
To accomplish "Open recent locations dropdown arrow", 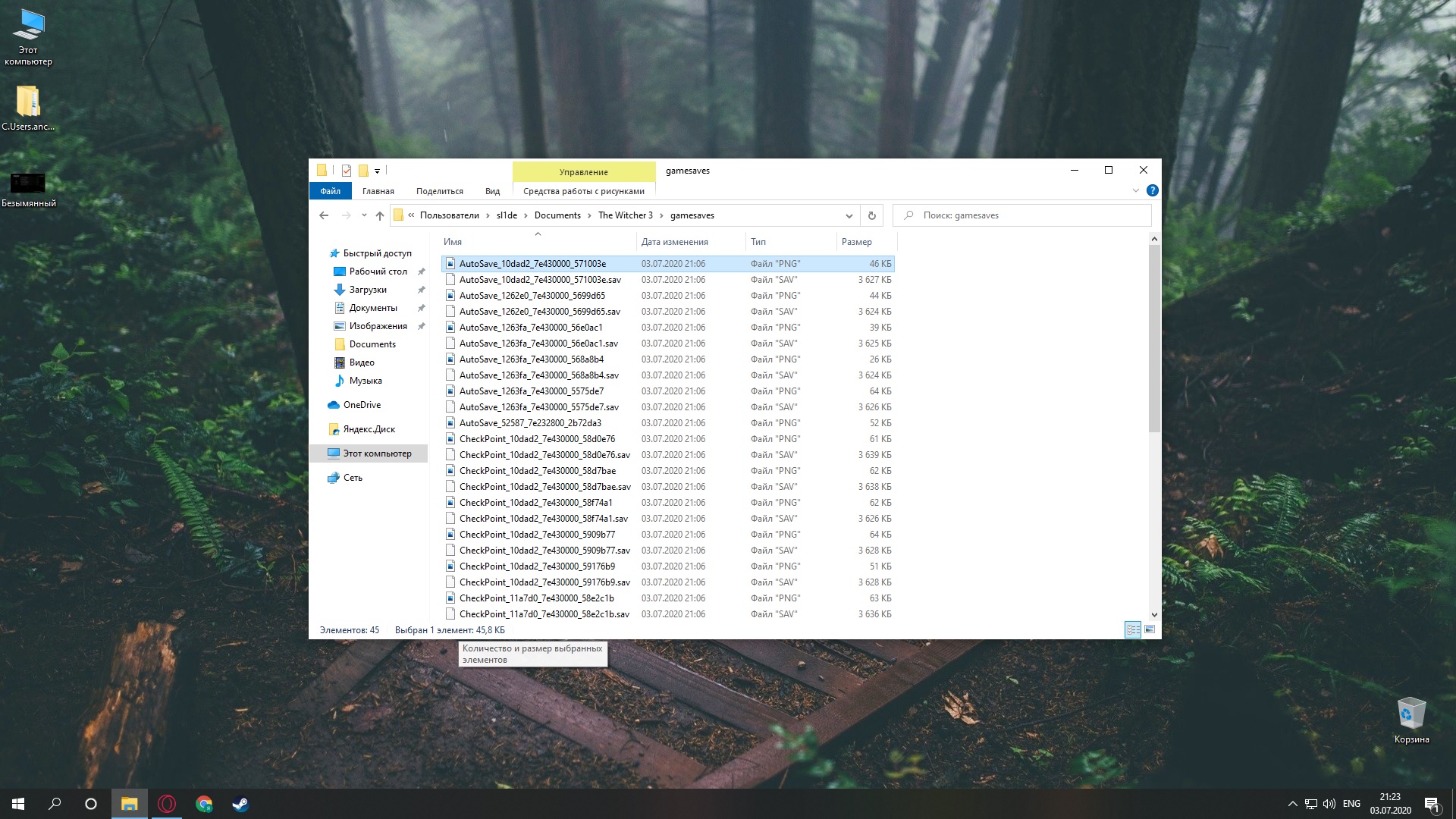I will 364,215.
